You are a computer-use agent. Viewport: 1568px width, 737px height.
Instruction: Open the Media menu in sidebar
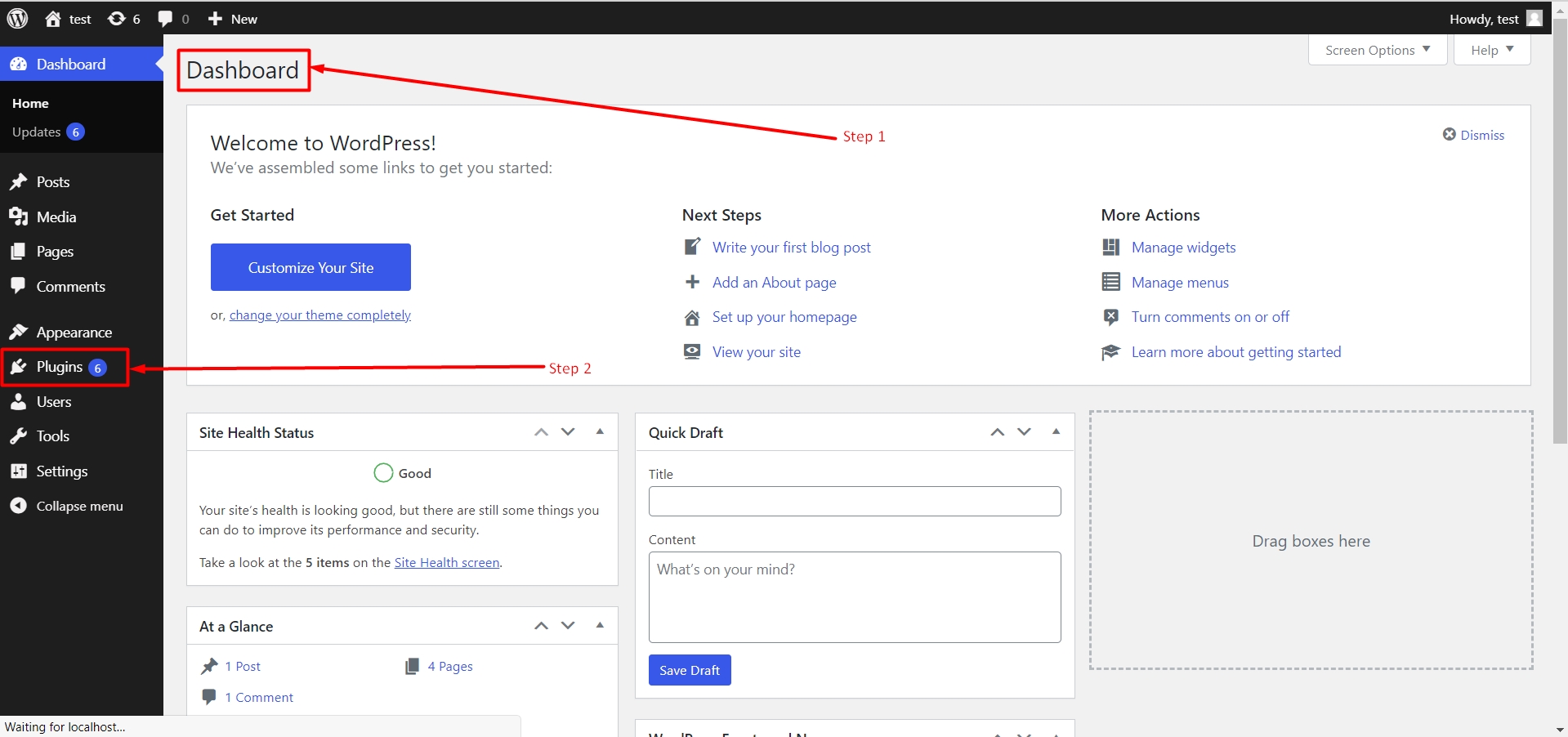coord(82,217)
